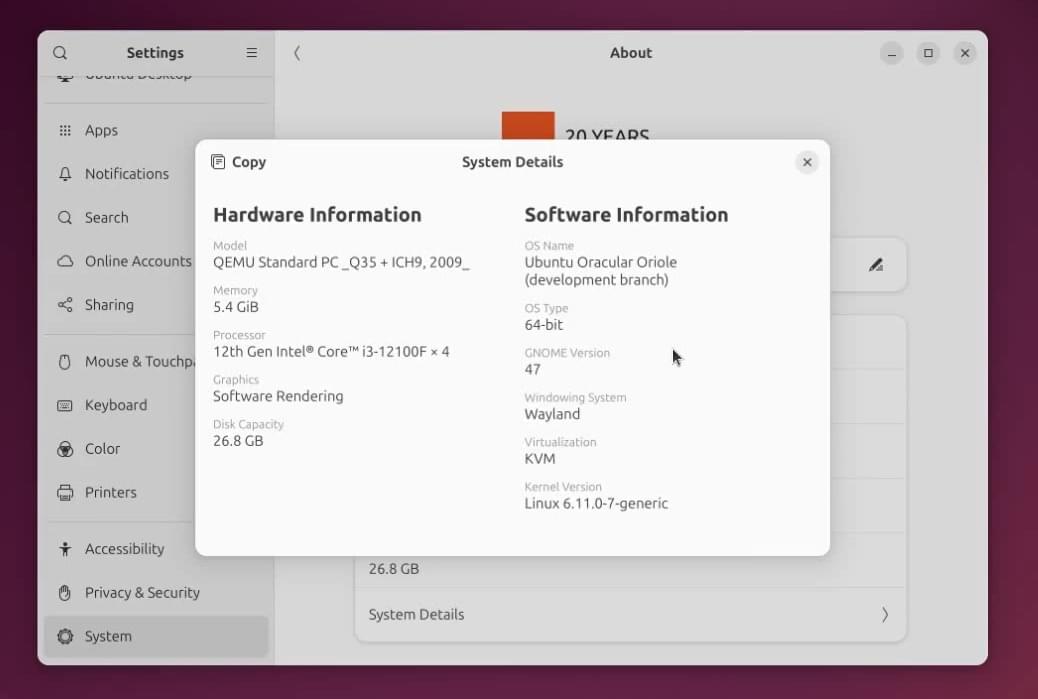
Task: Click the Privacy & Security hand icon
Action: [x=65, y=593]
